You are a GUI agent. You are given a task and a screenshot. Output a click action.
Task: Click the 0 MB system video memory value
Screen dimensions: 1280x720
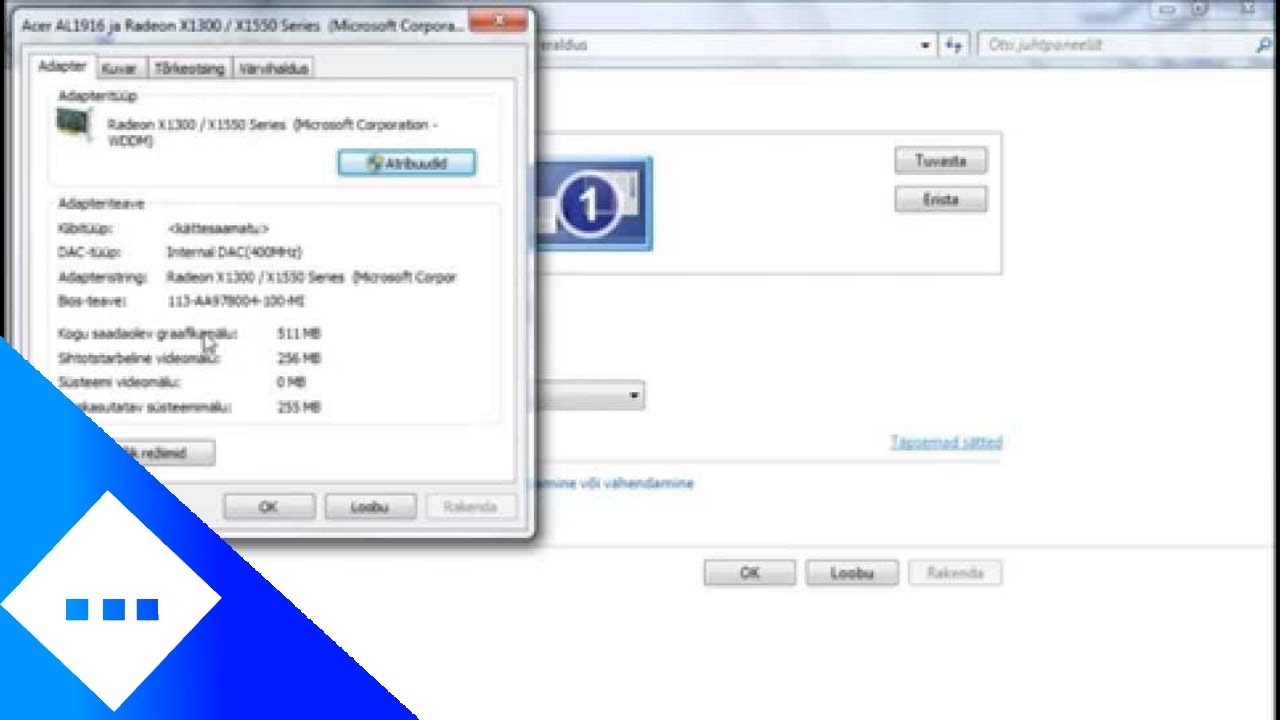[291, 382]
